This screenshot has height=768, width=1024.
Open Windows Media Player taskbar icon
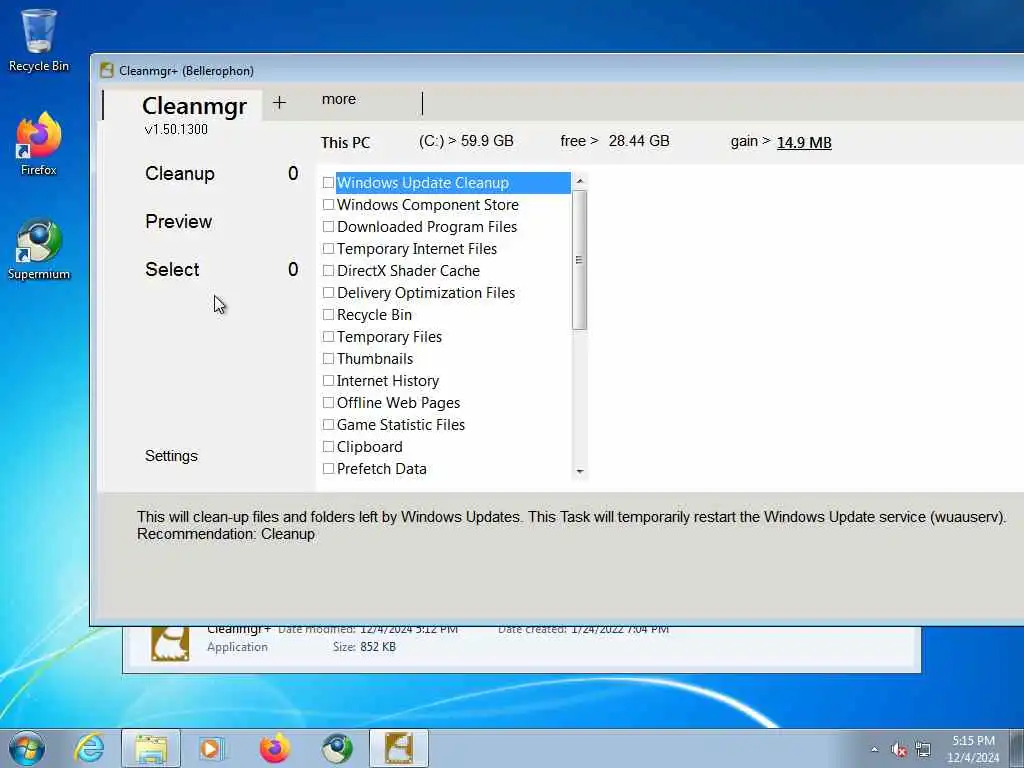click(x=212, y=748)
